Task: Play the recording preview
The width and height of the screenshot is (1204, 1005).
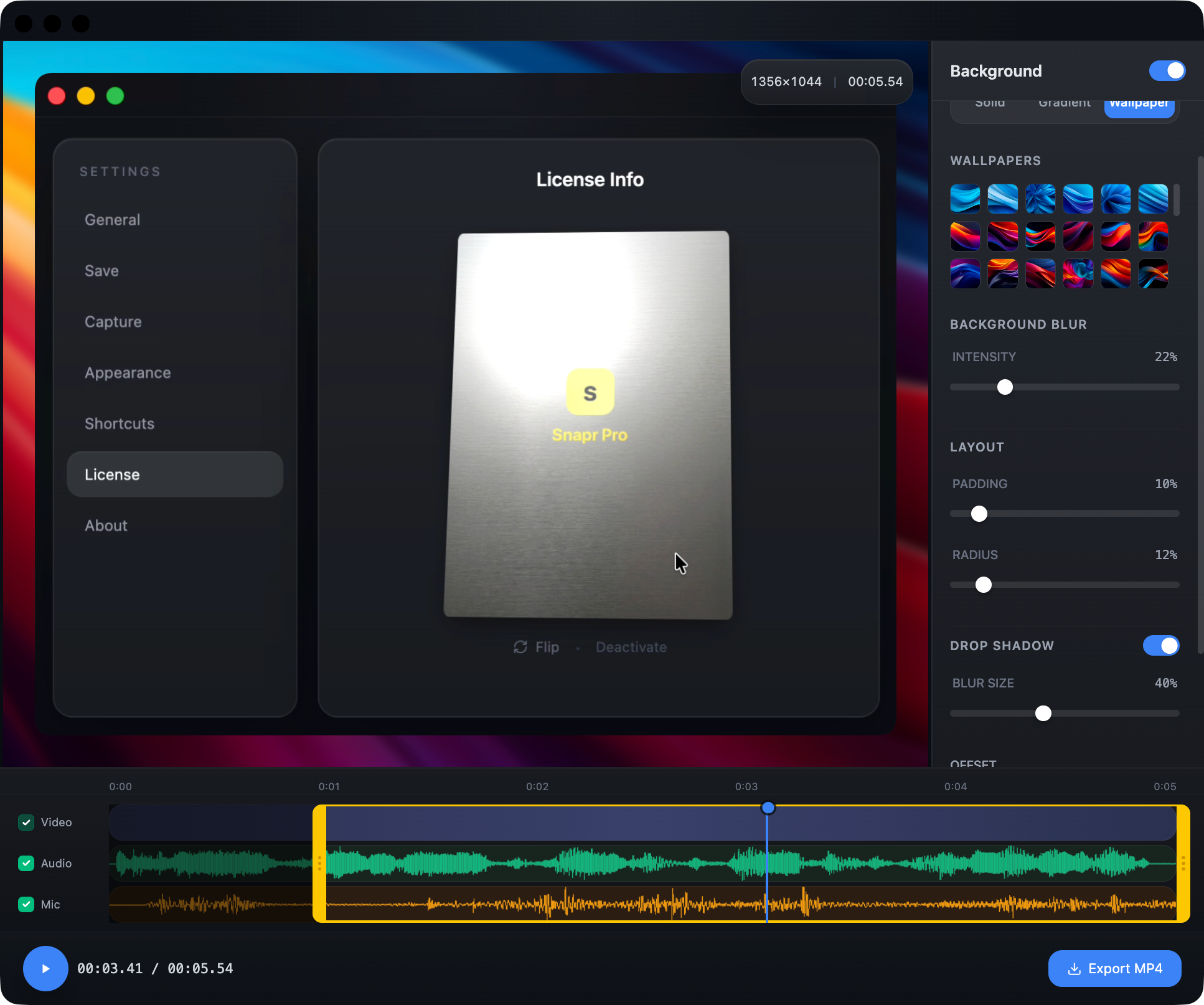Action: tap(45, 968)
